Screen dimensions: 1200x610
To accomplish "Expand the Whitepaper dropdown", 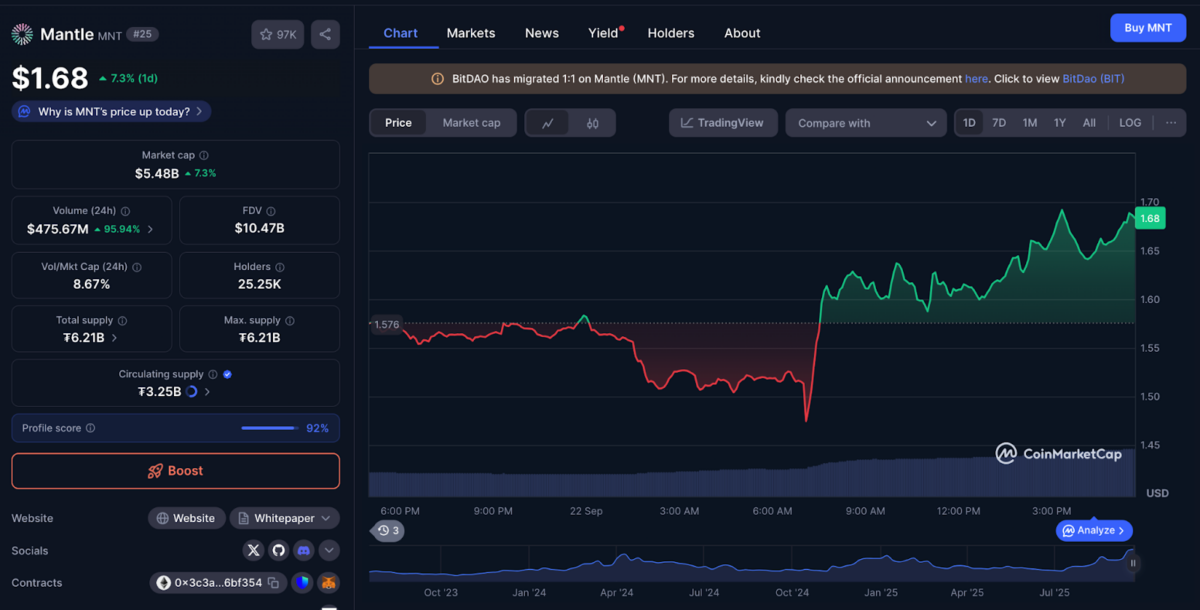I will click(285, 518).
